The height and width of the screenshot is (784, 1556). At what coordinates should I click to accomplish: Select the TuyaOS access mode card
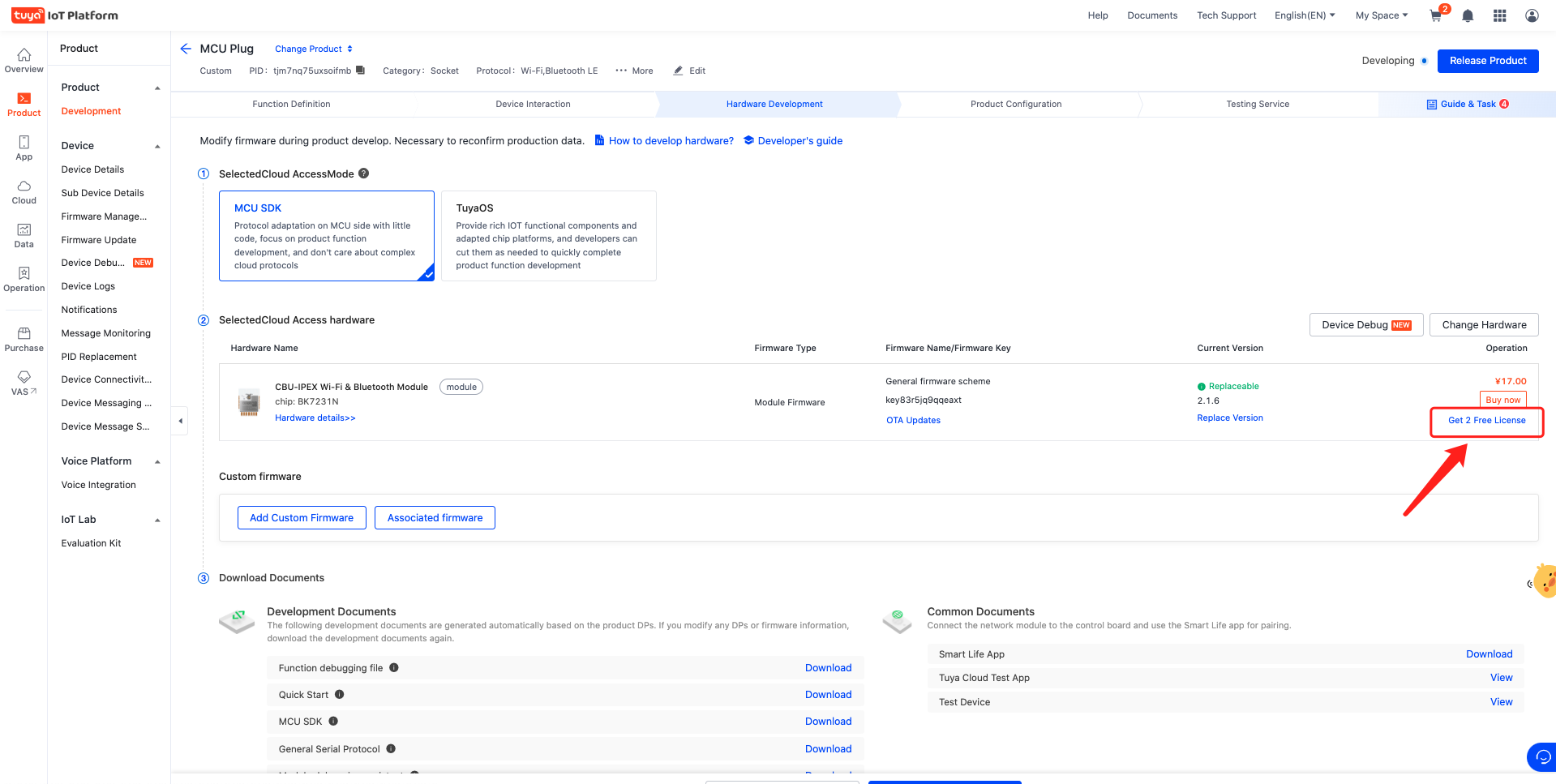[x=548, y=236]
